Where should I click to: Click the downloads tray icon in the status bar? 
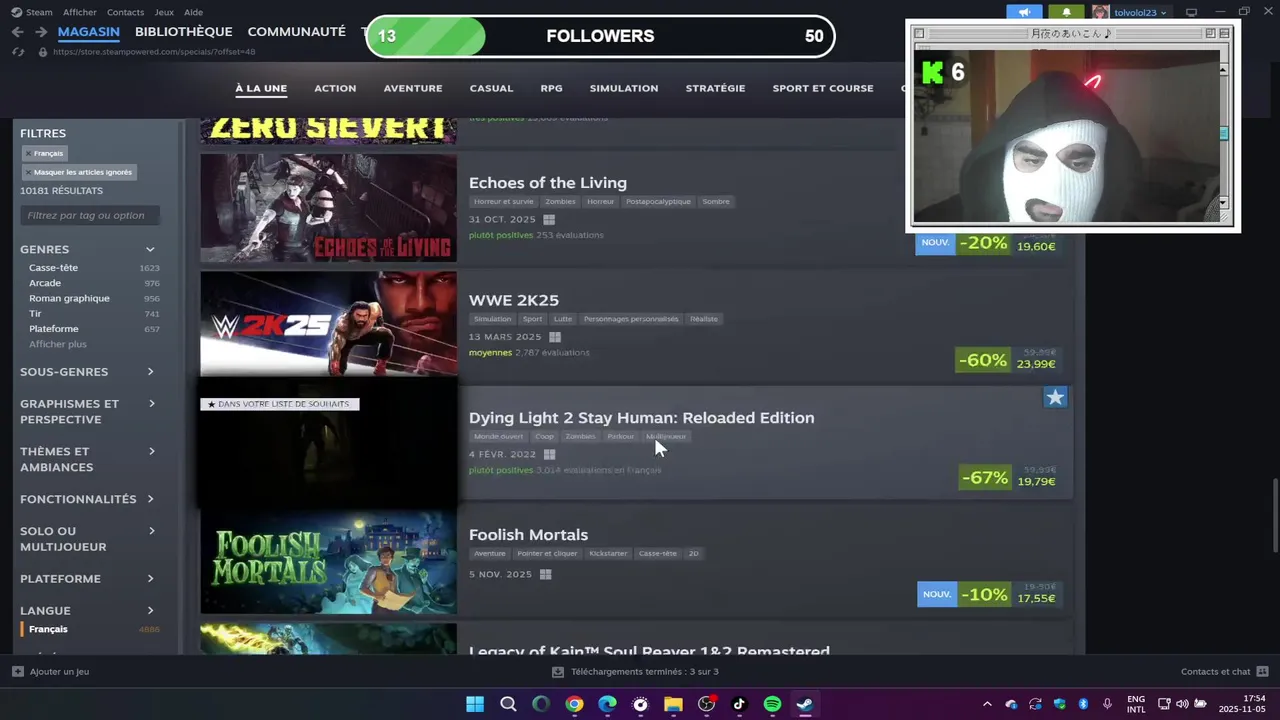(x=558, y=671)
